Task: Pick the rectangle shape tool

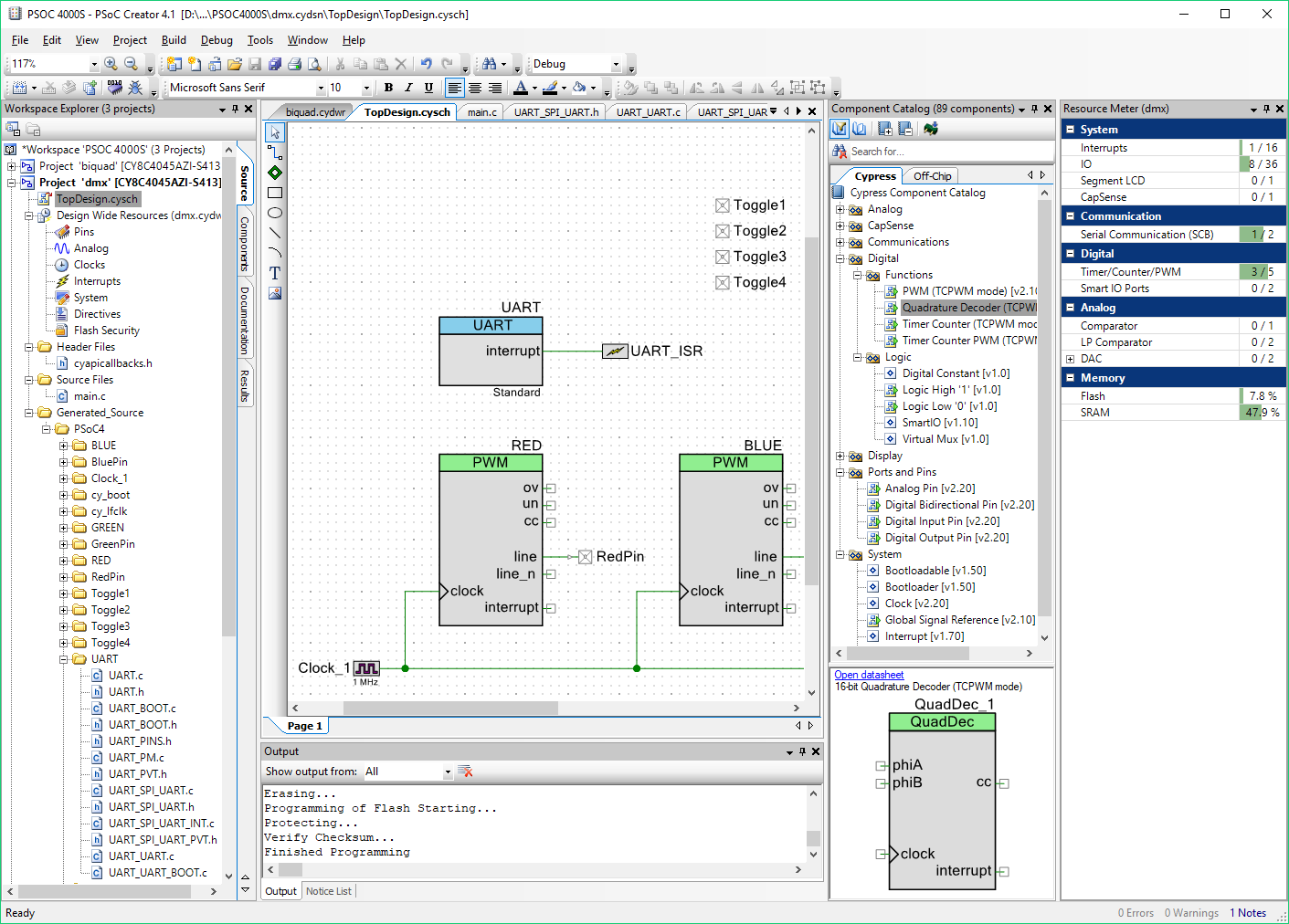Action: (275, 193)
